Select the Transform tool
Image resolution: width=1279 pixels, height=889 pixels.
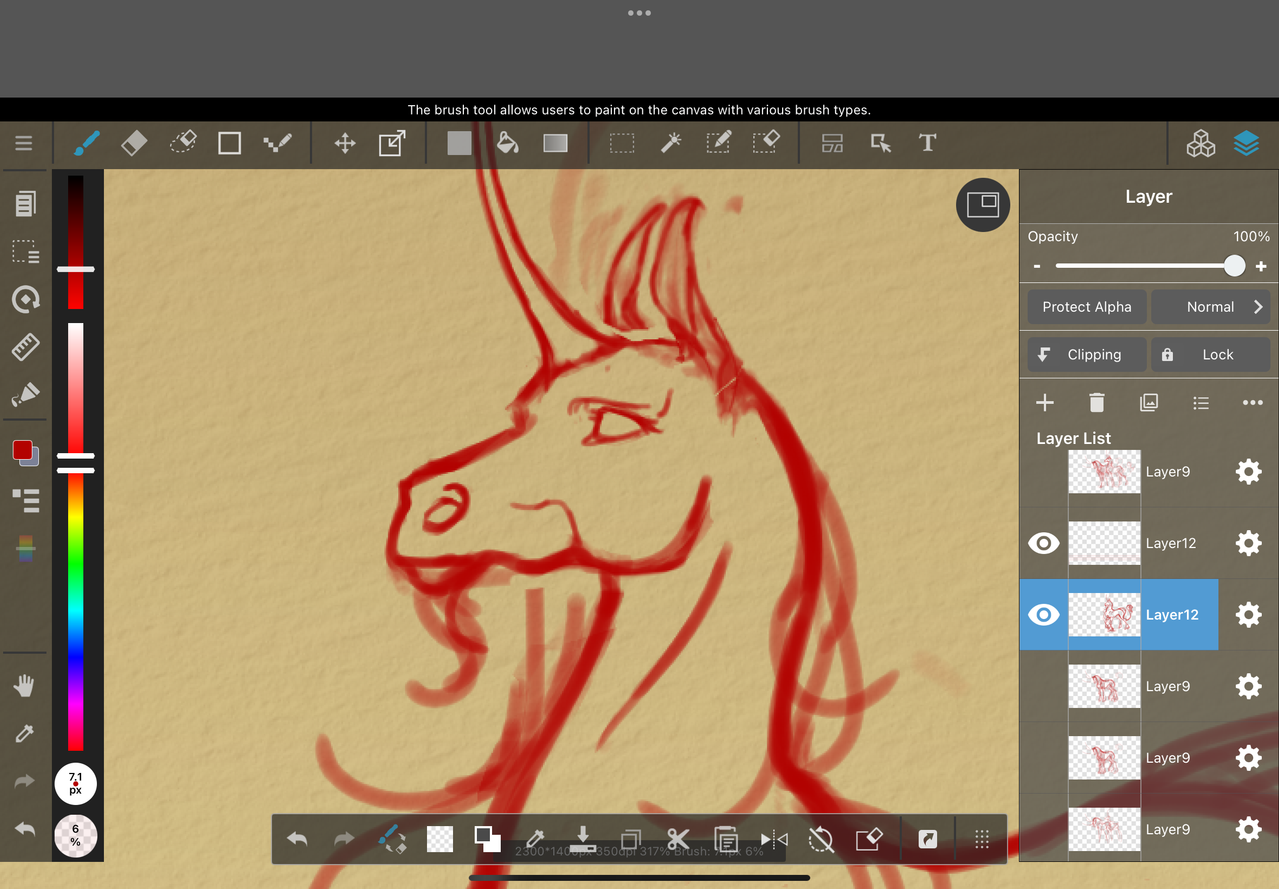coord(392,143)
